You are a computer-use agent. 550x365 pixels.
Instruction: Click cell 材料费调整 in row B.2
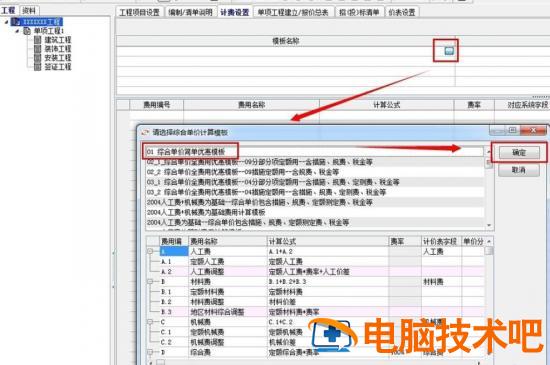click(x=228, y=302)
